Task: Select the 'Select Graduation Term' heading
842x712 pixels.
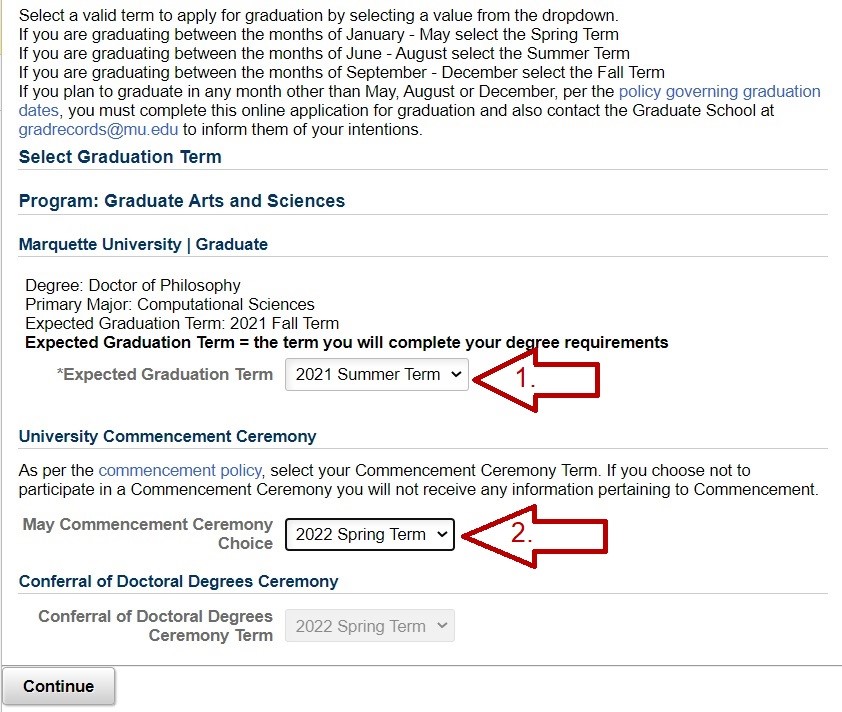Action: click(x=120, y=157)
